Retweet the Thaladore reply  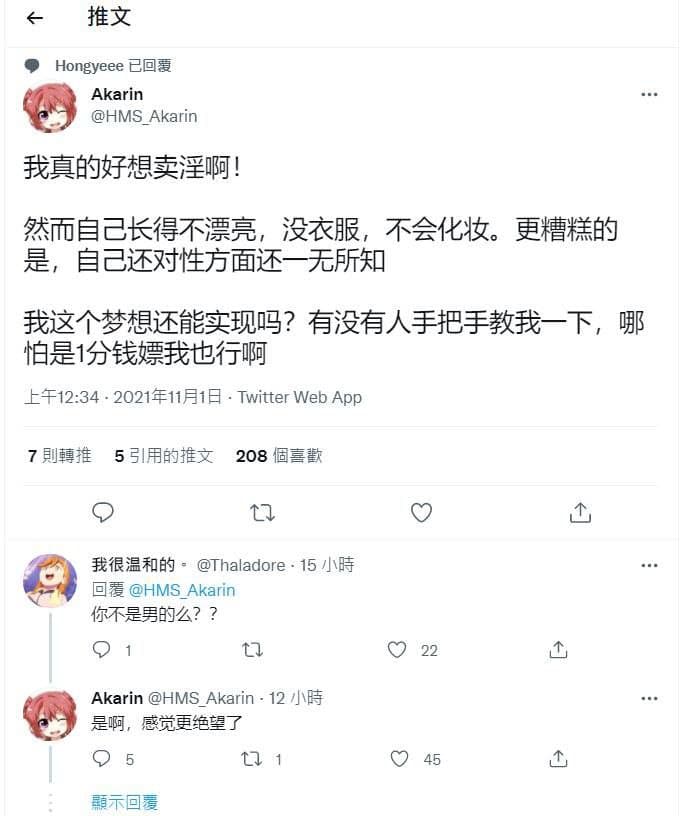pos(252,649)
